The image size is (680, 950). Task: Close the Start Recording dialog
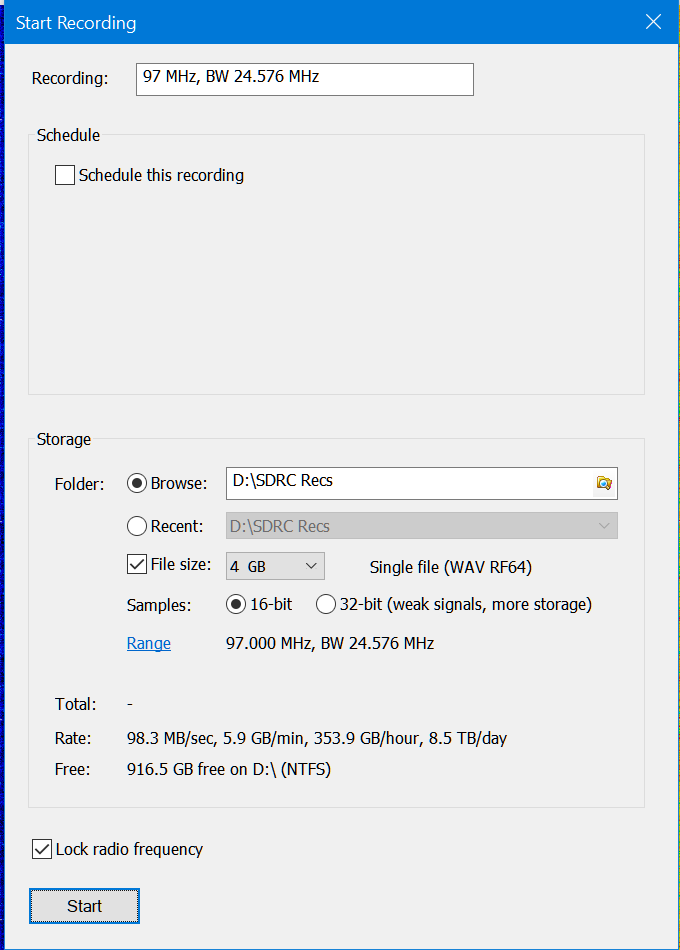click(x=653, y=22)
